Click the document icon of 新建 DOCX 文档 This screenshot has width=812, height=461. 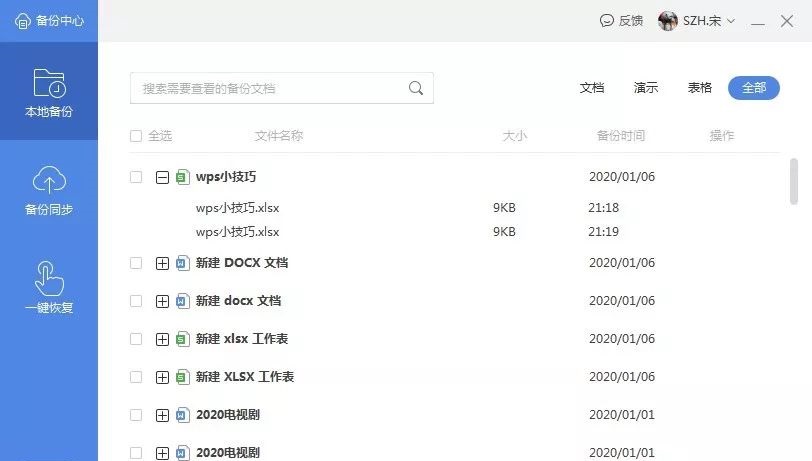click(x=182, y=263)
